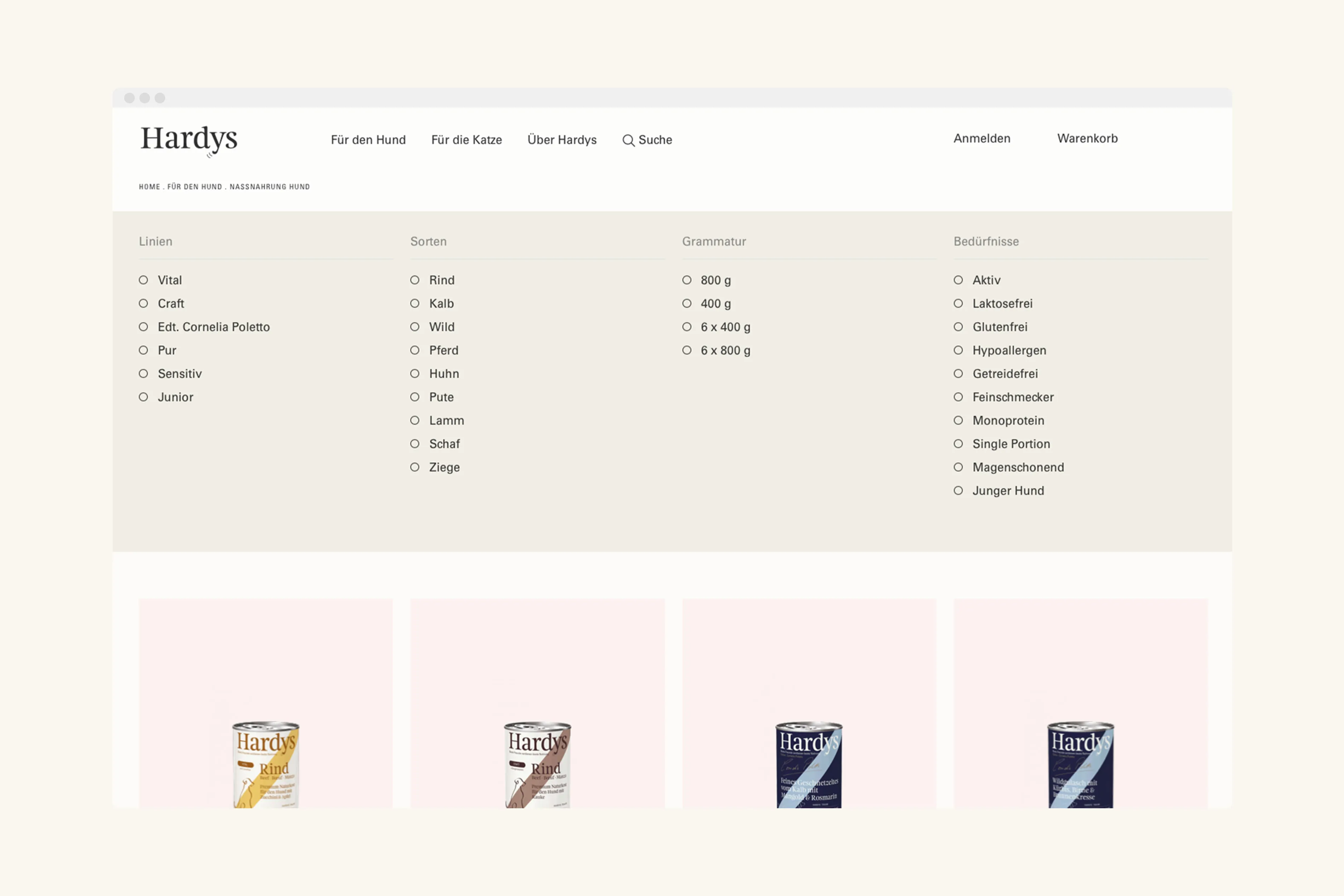
Task: Toggle the Monoprotein filter
Action: pos(958,421)
